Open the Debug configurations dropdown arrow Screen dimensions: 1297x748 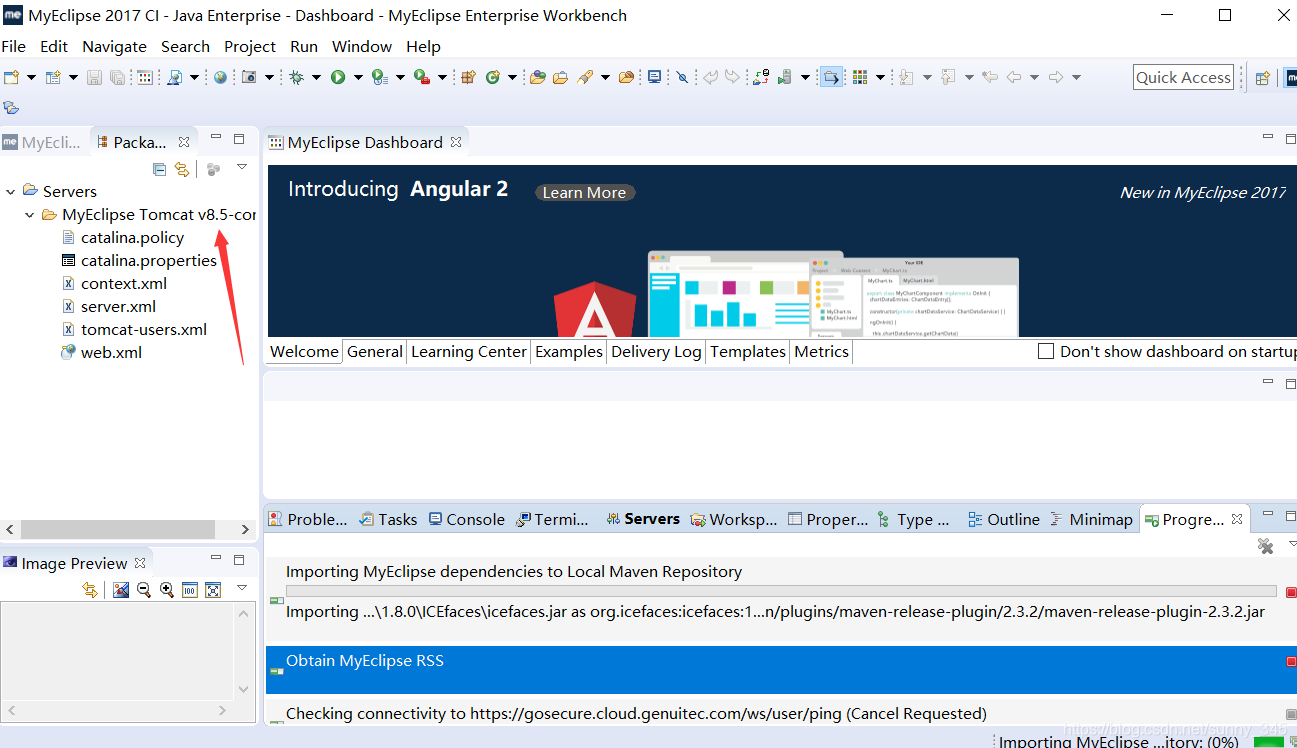pos(316,77)
